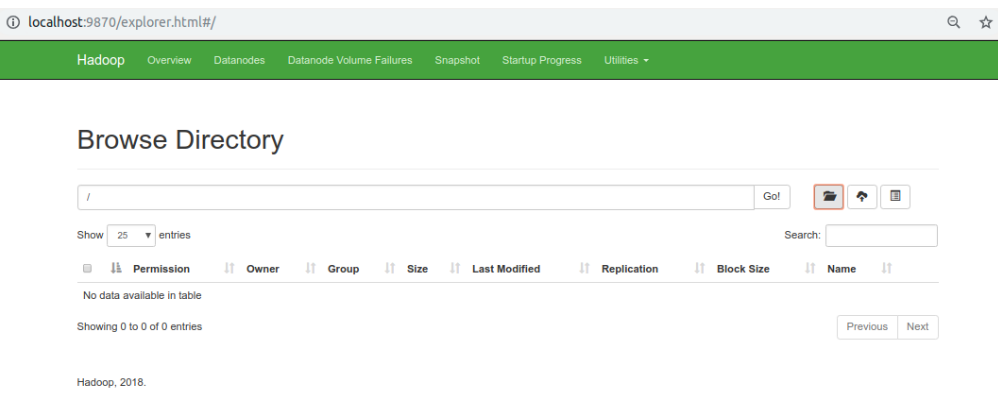Open the Show entries count dropdown

(x=131, y=235)
